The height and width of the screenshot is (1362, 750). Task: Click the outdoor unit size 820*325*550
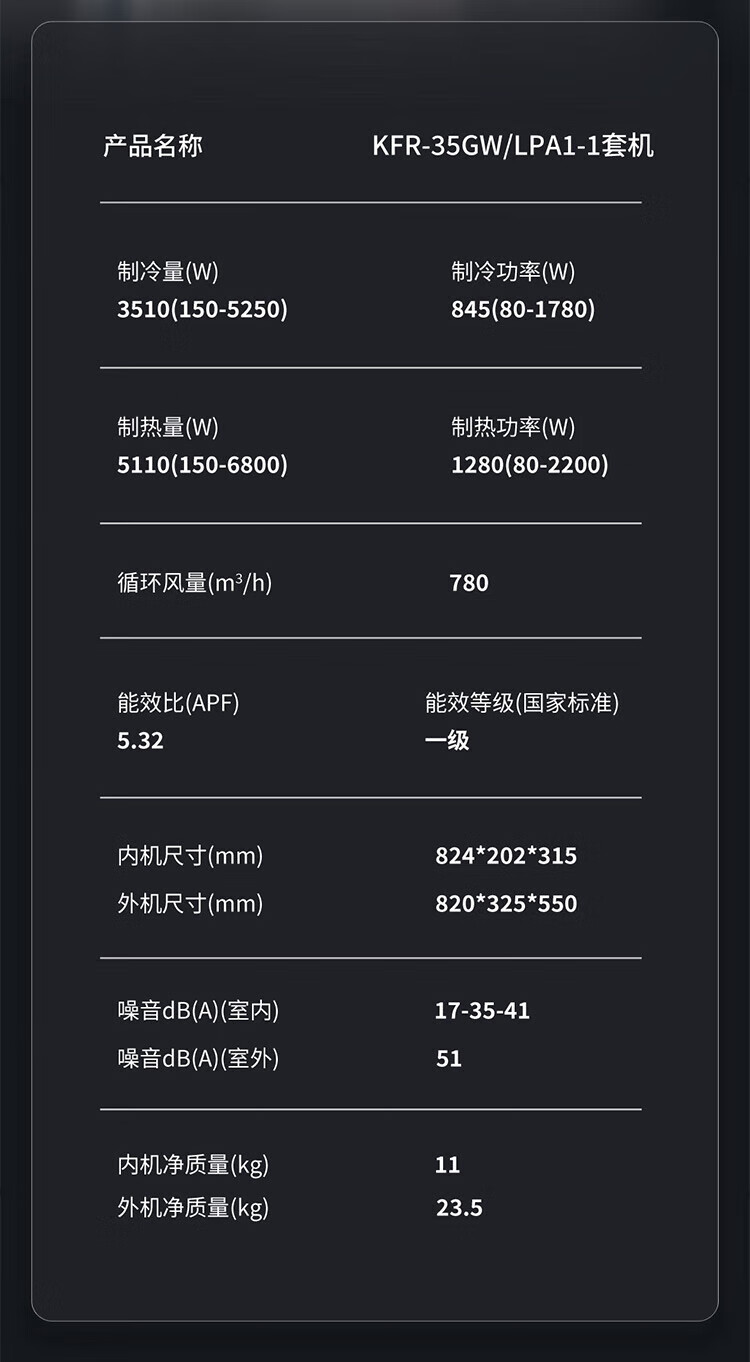pos(506,904)
